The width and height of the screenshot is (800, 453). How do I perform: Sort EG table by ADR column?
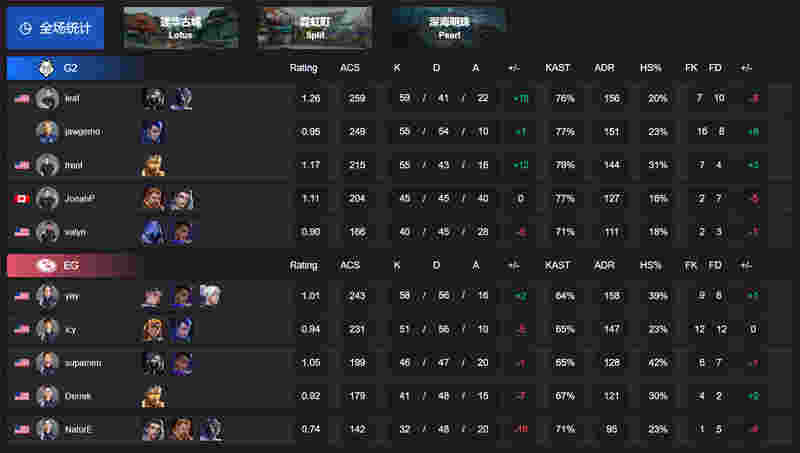(604, 265)
